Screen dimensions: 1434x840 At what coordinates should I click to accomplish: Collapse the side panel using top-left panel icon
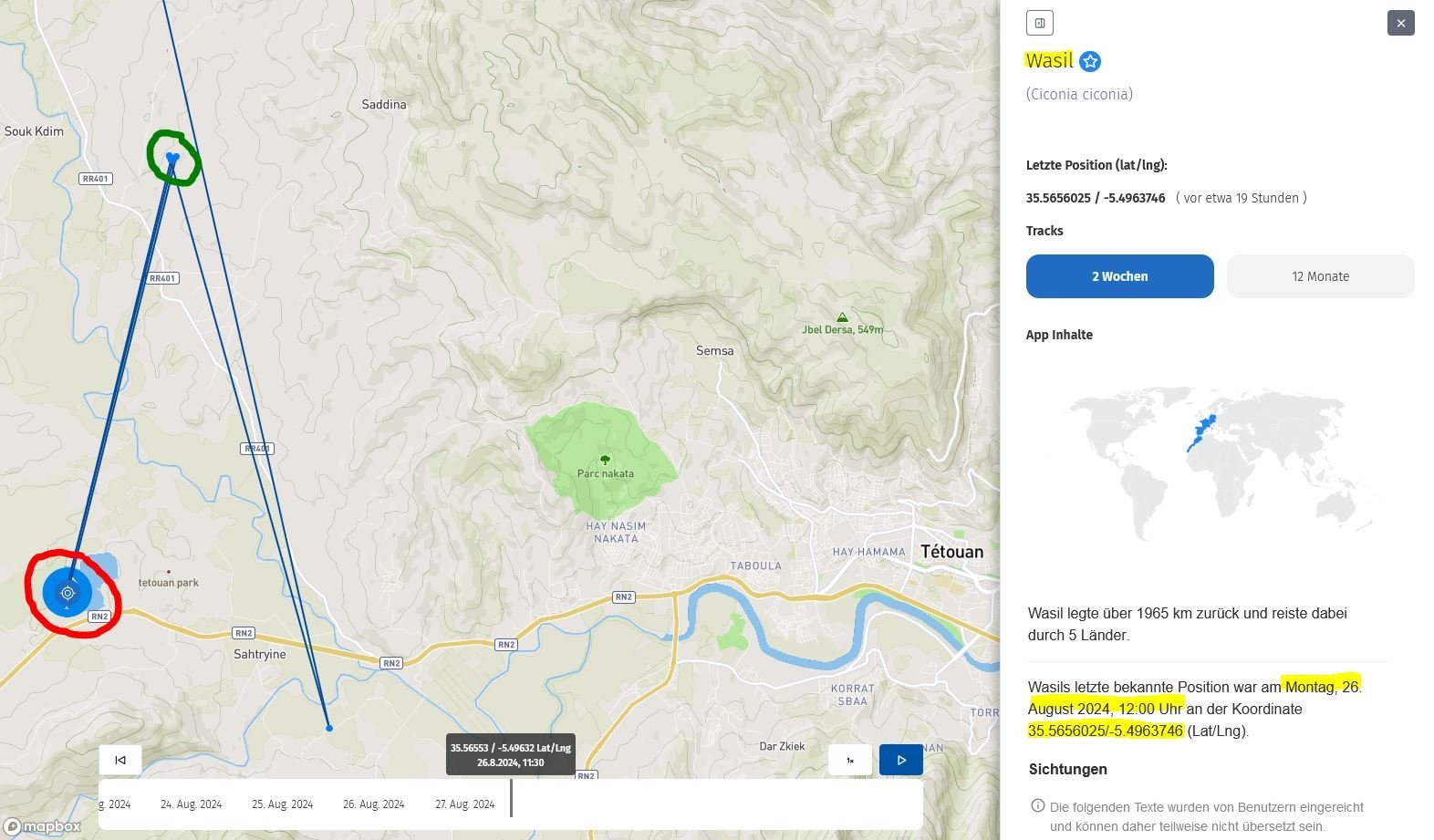coord(1039,23)
